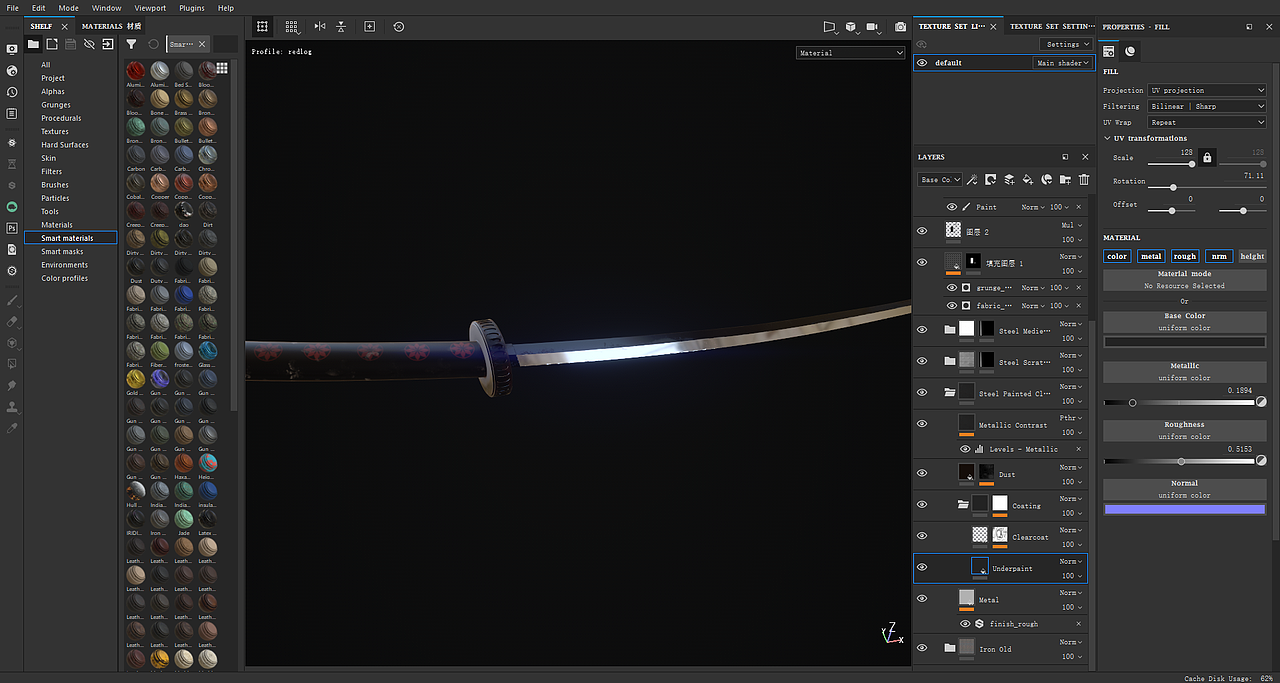The height and width of the screenshot is (683, 1280).
Task: Create a new folder in Layers panel
Action: coord(1064,179)
